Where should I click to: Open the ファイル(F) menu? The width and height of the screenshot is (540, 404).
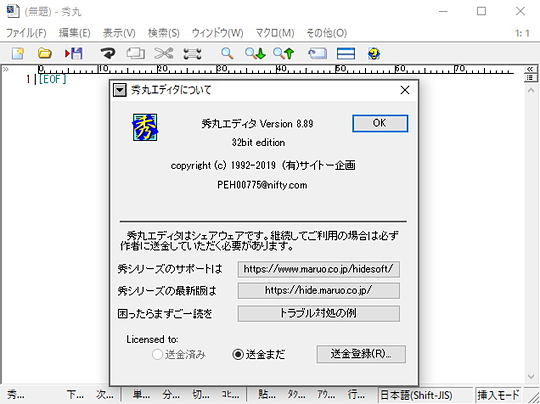(x=26, y=33)
